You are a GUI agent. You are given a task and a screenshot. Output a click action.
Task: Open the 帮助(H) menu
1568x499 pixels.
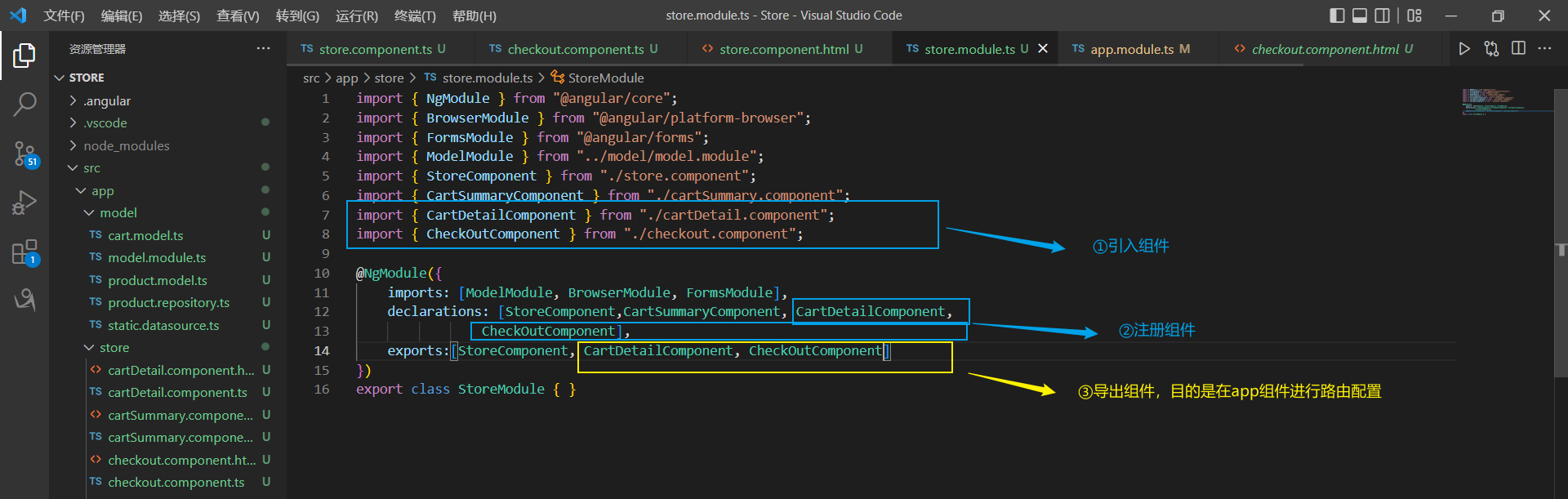tap(474, 16)
